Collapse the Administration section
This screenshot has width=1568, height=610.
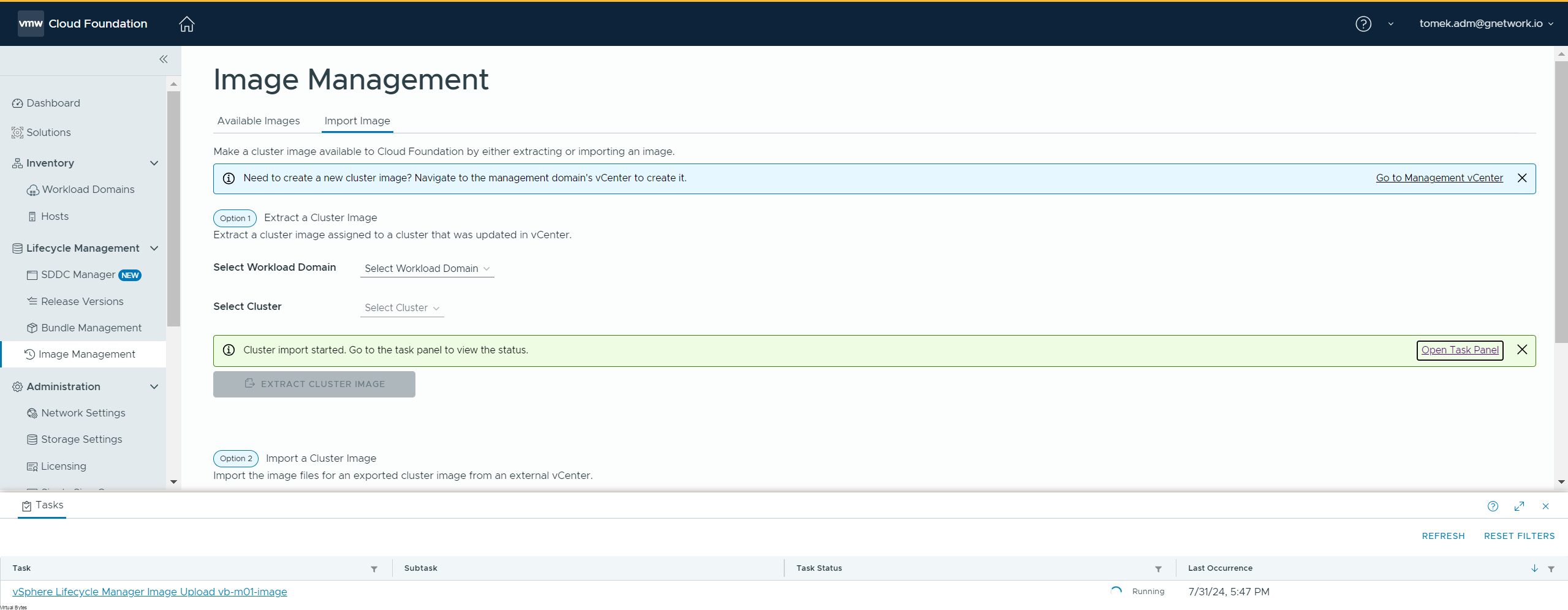[x=154, y=386]
